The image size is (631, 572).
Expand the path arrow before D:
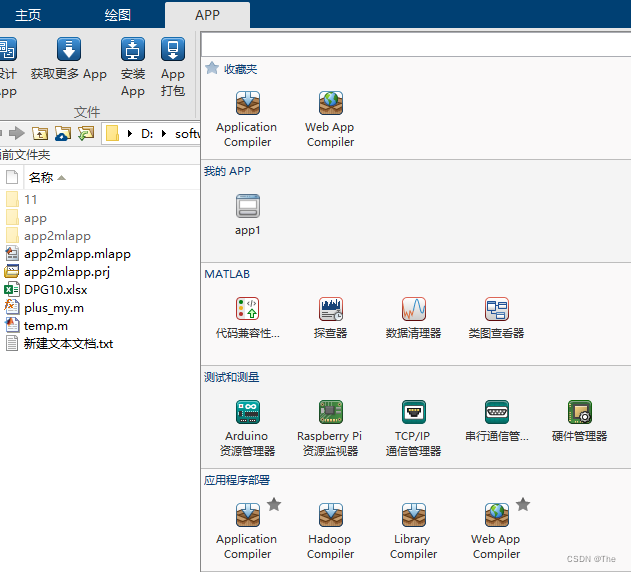click(x=130, y=133)
